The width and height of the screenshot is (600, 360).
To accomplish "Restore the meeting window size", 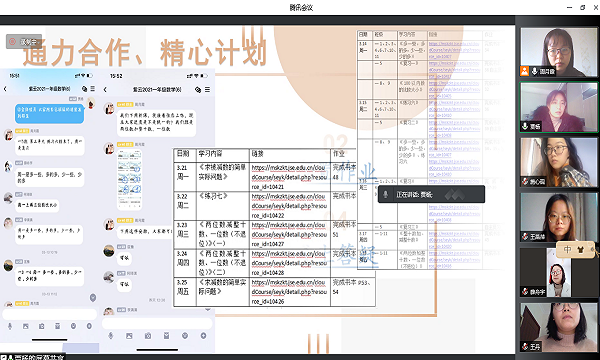I will click(x=583, y=7).
